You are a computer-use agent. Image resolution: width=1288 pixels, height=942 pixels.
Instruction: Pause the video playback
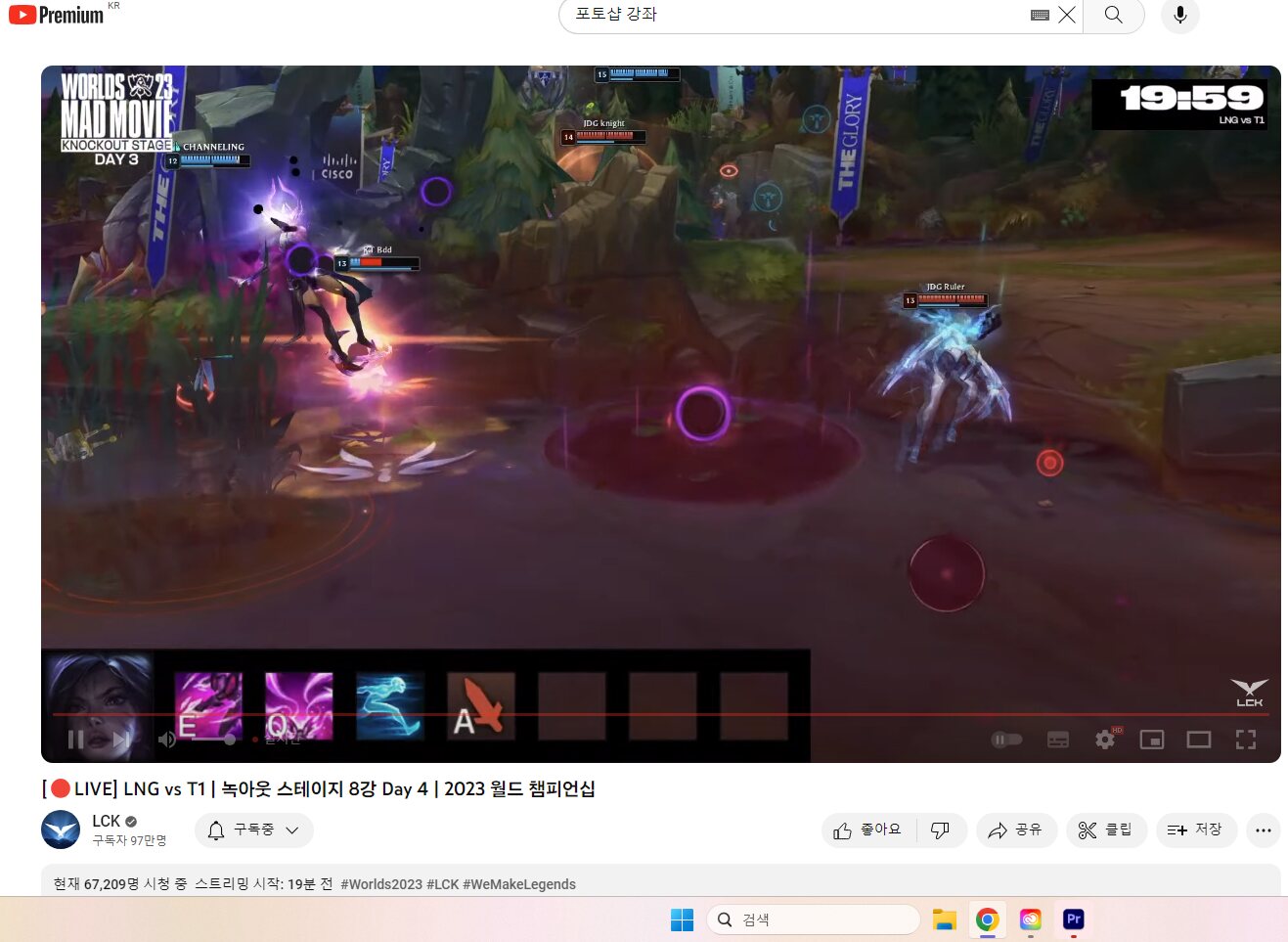click(x=75, y=740)
